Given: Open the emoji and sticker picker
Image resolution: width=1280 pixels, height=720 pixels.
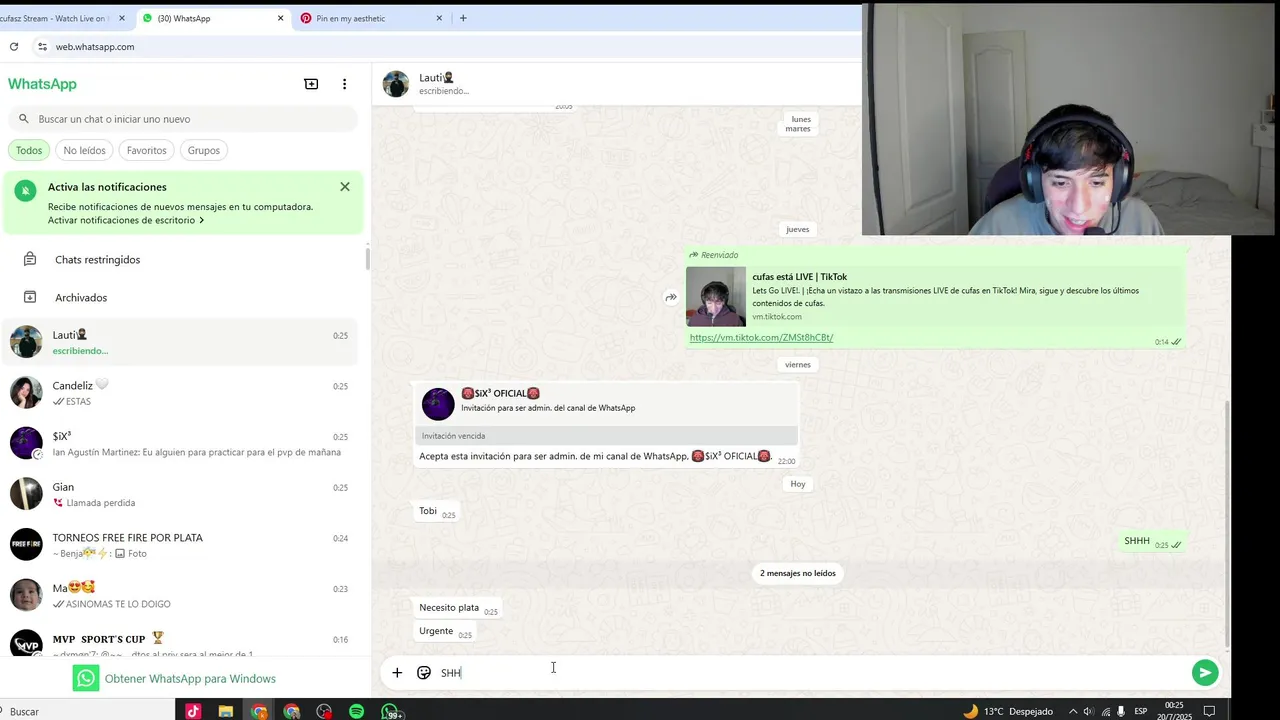Looking at the screenshot, I should point(424,673).
